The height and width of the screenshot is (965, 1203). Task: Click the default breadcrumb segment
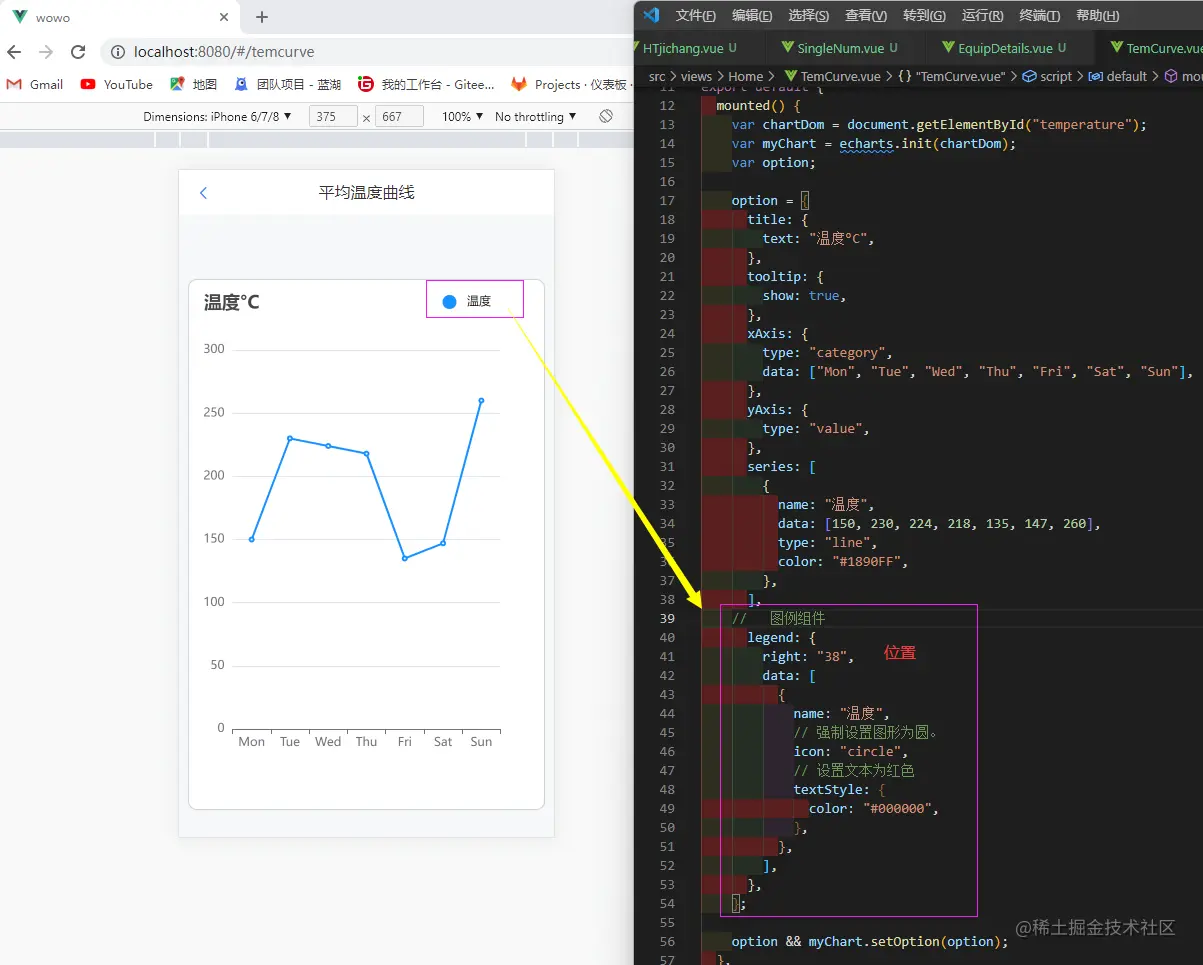click(1119, 76)
